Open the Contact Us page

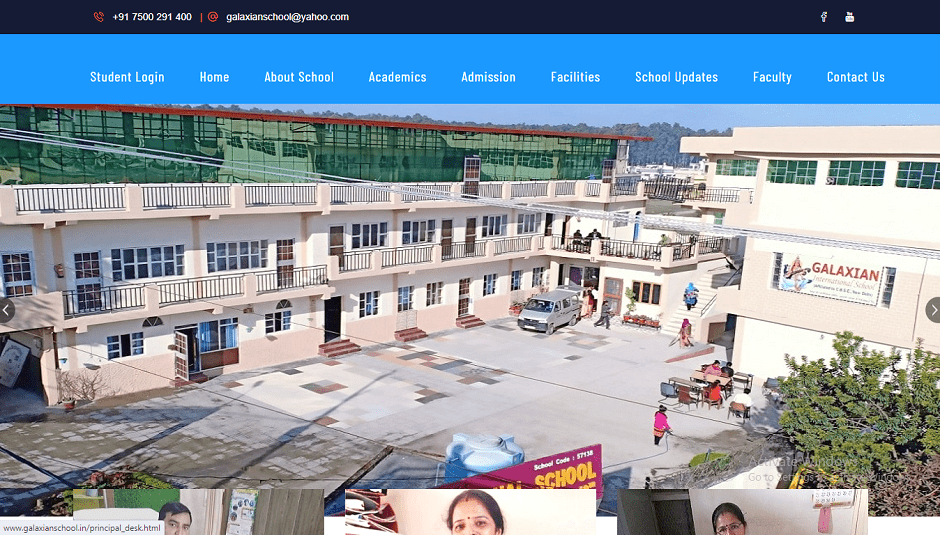855,77
